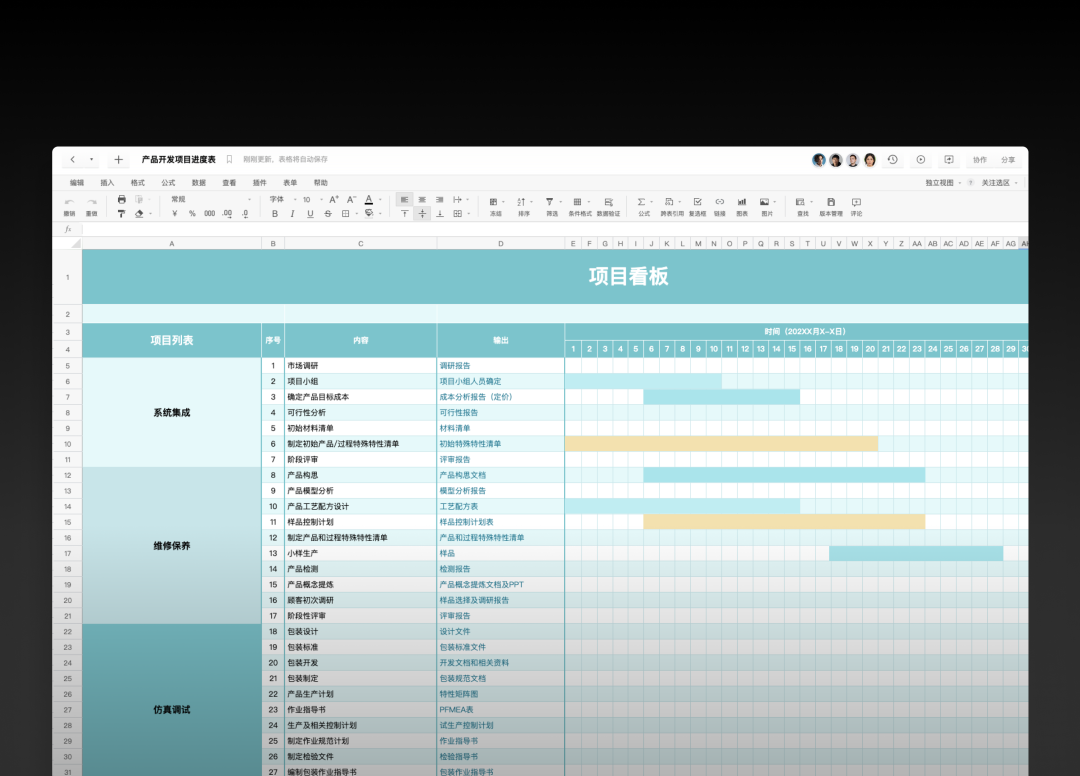Toggle left horizontal alignment
1080x776 pixels.
pos(404,200)
